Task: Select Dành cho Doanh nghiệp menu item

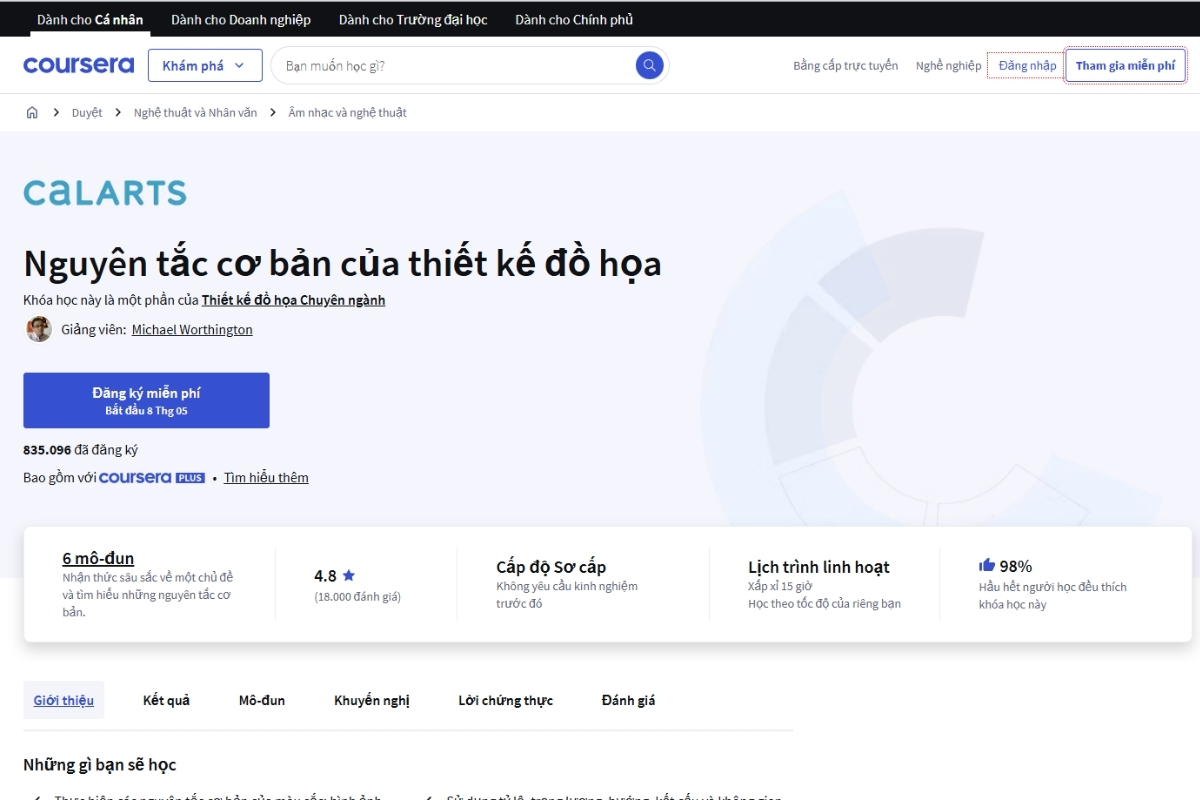Action: 240,19
